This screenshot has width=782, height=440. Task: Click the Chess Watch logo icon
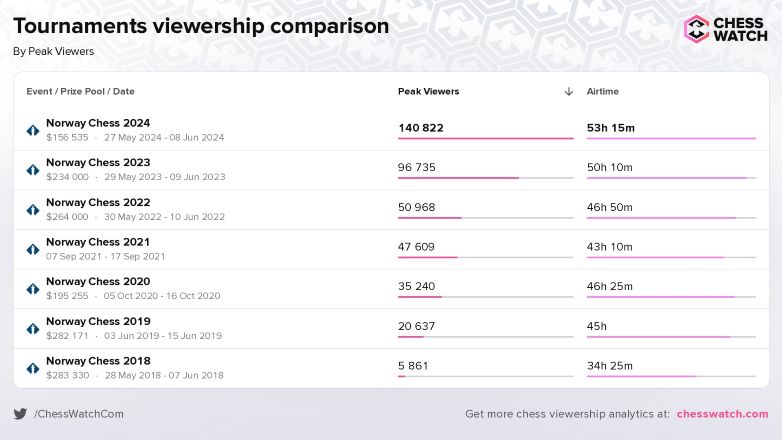[x=696, y=28]
